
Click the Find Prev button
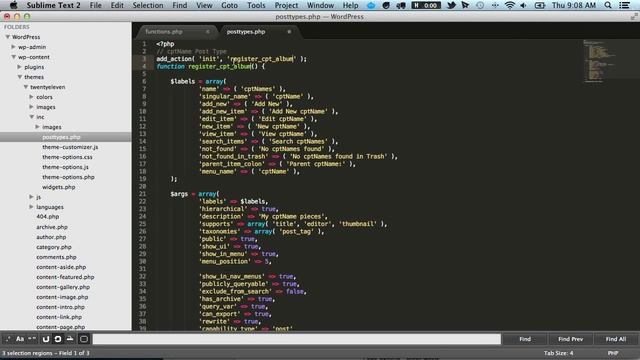570,339
